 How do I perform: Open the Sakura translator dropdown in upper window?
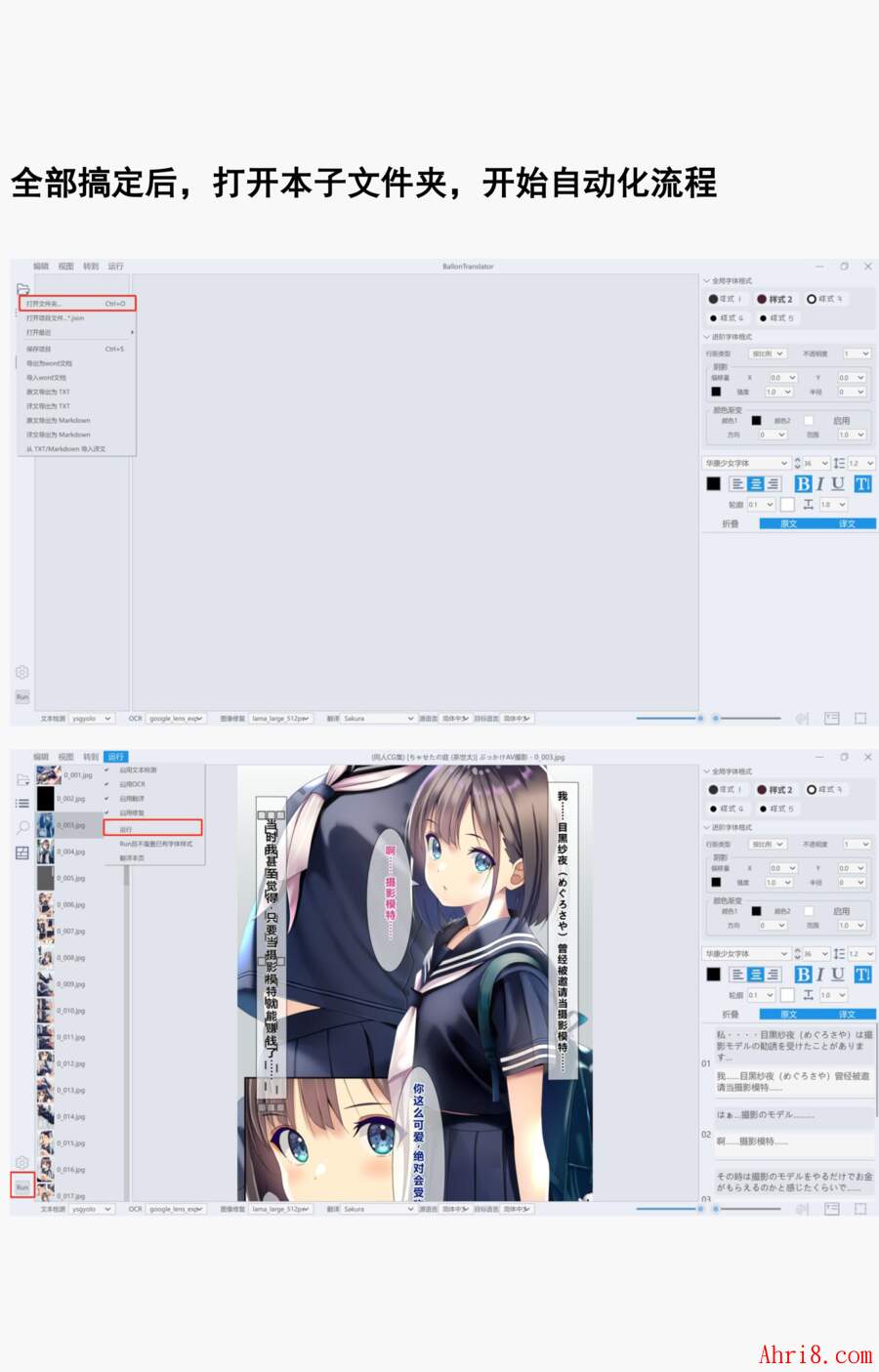(x=378, y=719)
